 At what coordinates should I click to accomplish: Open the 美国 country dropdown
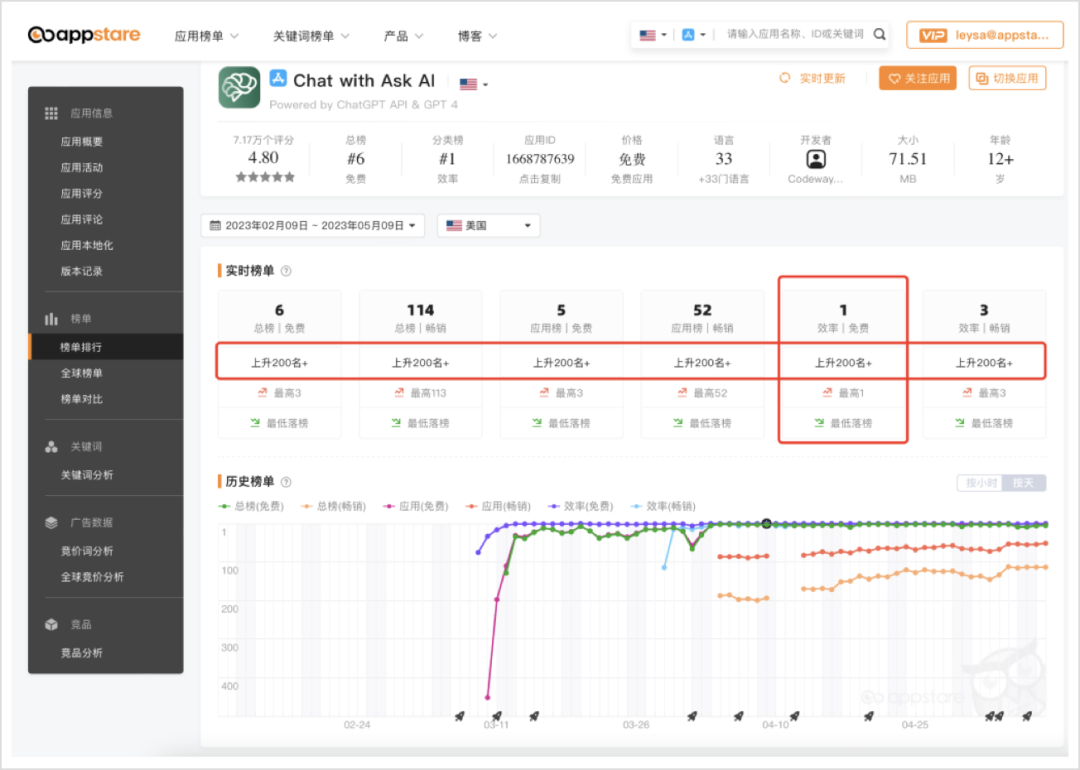tap(488, 225)
